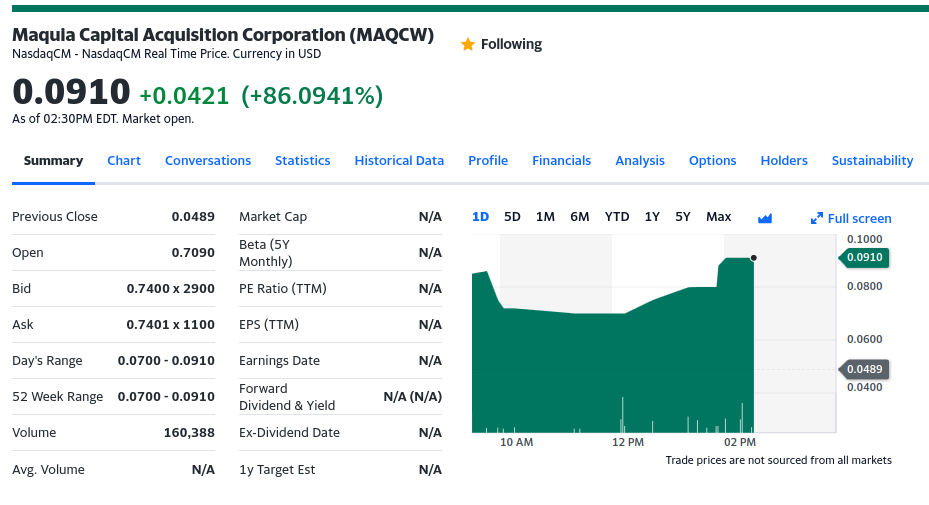Select the 1D chart range
Viewport: 929px width, 505px height.
480,217
